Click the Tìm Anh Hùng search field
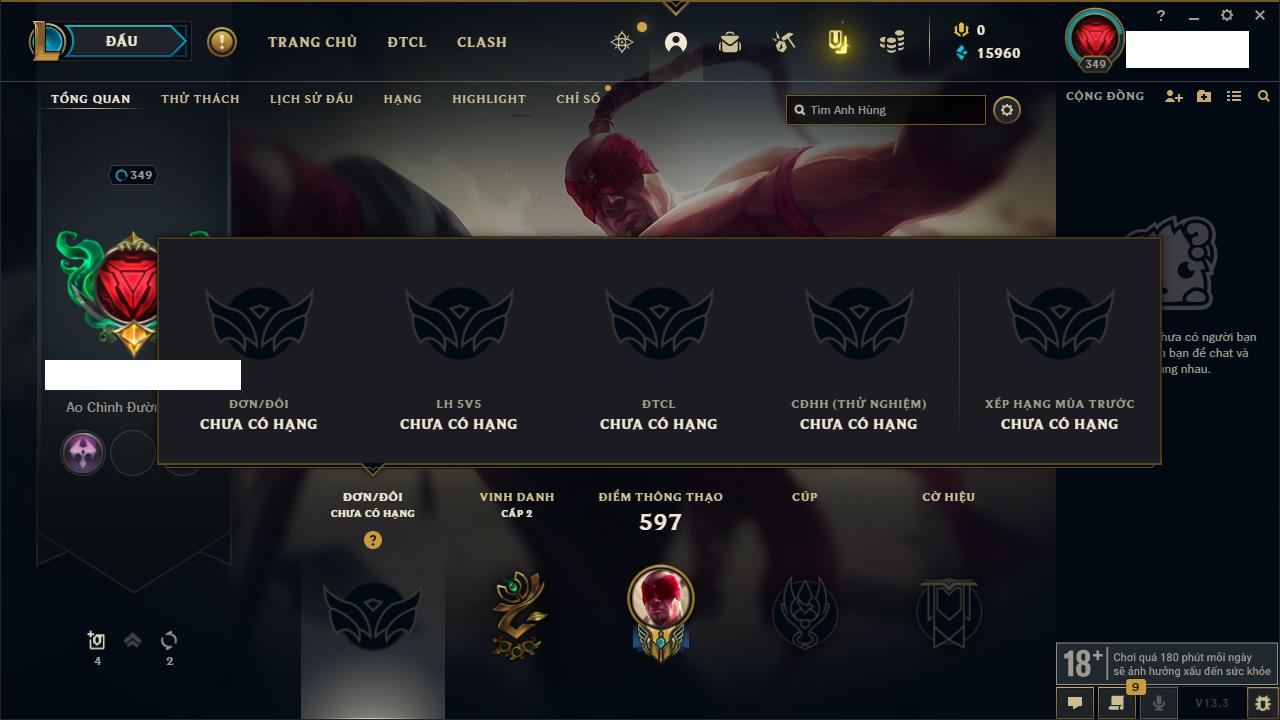The width and height of the screenshot is (1280, 720). point(886,110)
